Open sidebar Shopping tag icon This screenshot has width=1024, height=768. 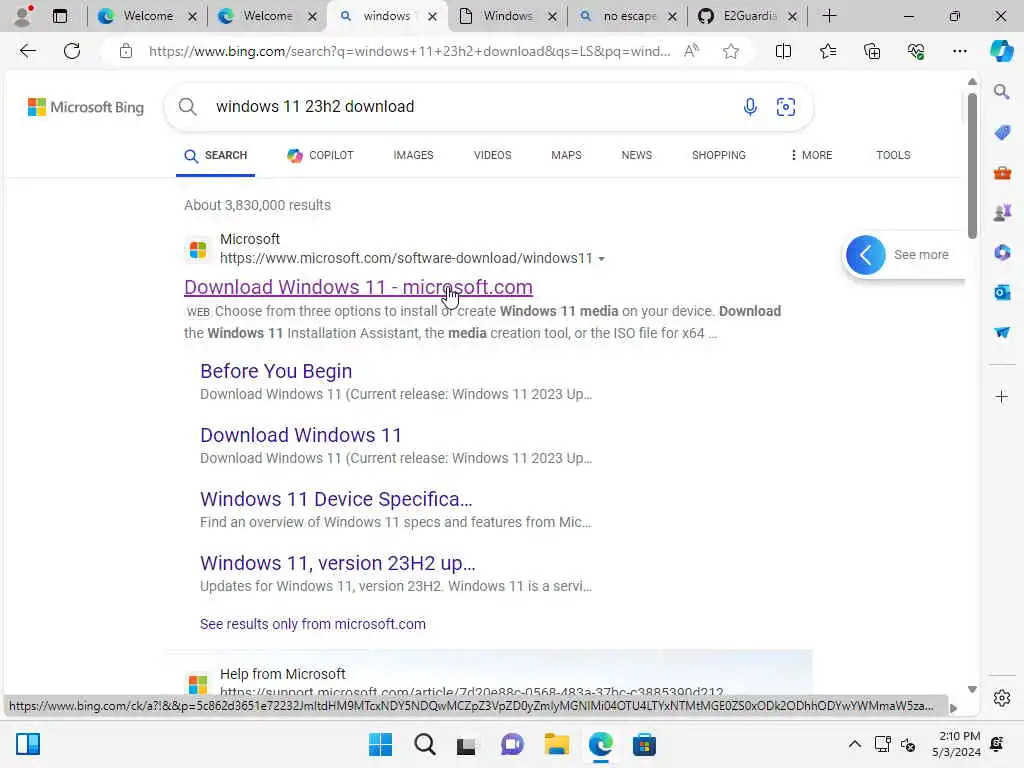(x=1002, y=133)
